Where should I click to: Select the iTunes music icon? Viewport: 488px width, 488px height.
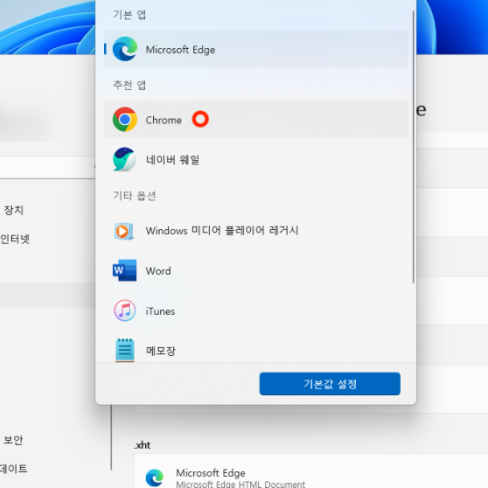[x=125, y=311]
